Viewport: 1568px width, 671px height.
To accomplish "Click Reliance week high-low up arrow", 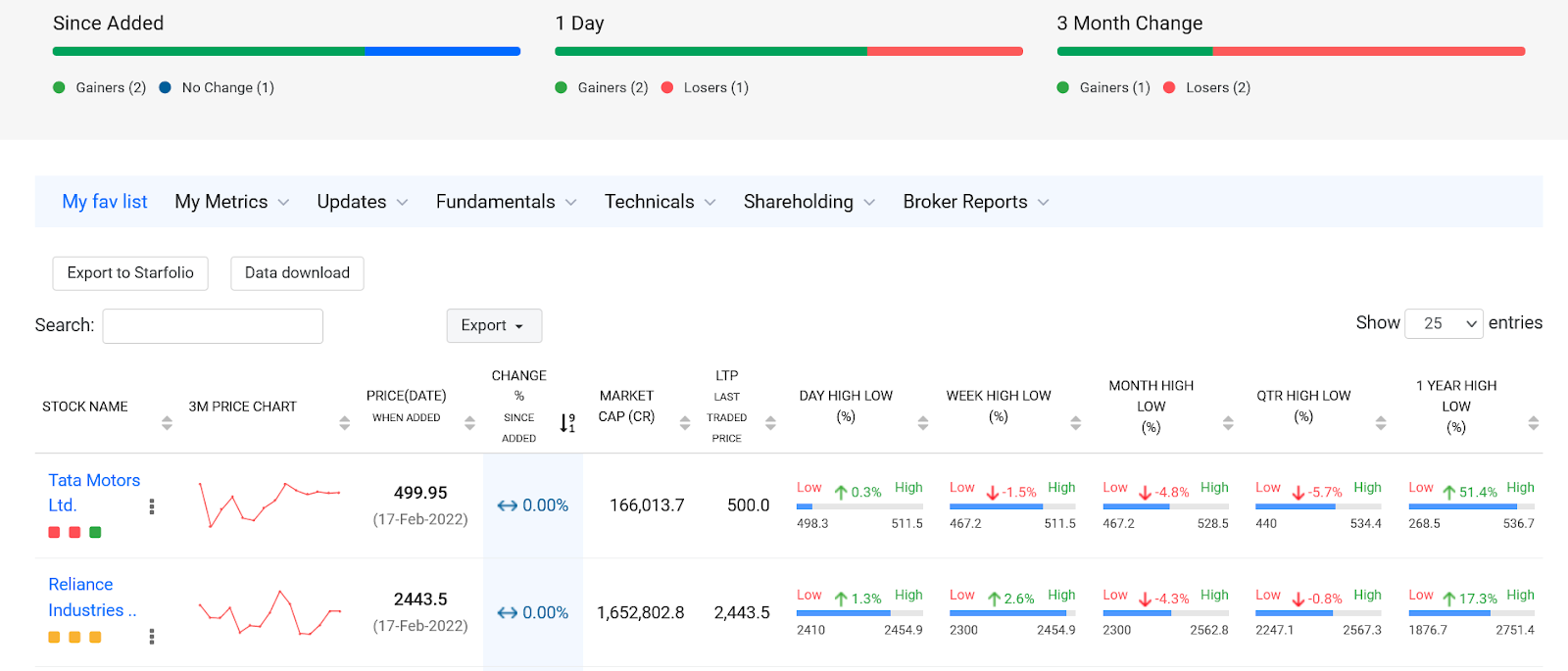I will [995, 599].
